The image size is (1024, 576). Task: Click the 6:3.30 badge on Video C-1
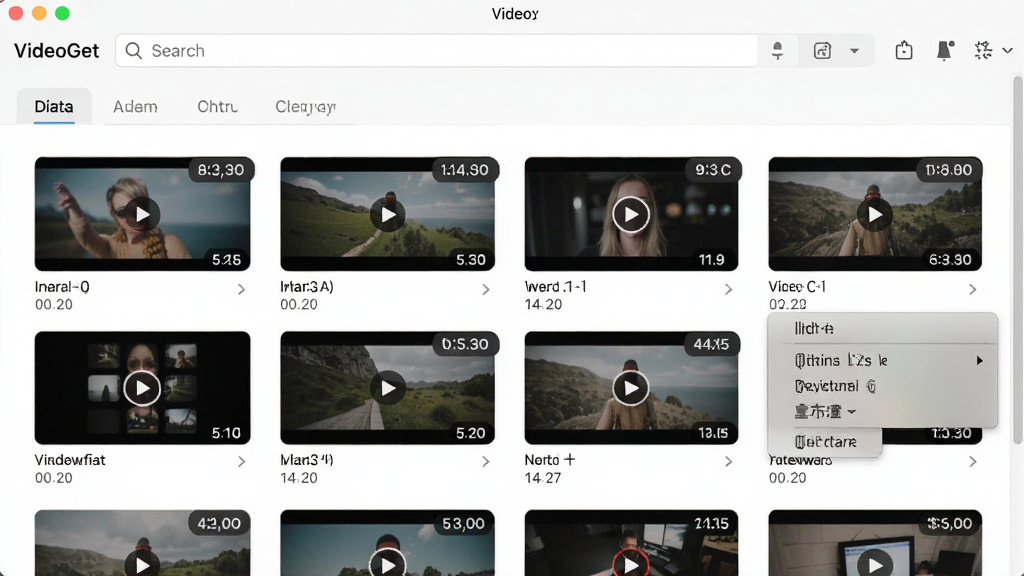950,260
